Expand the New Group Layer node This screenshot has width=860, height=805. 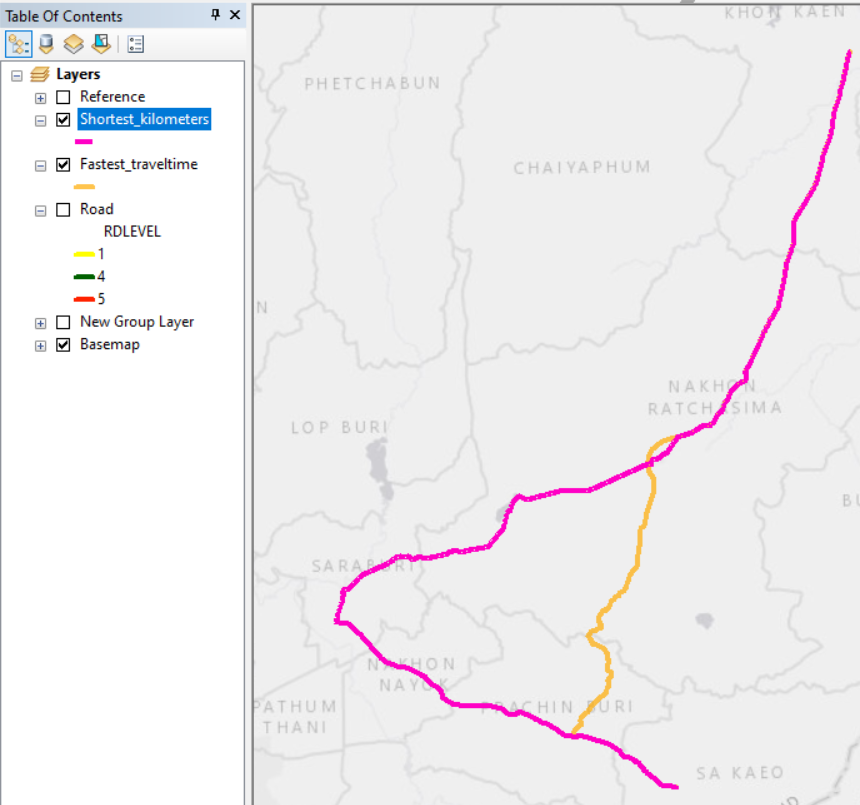click(40, 322)
